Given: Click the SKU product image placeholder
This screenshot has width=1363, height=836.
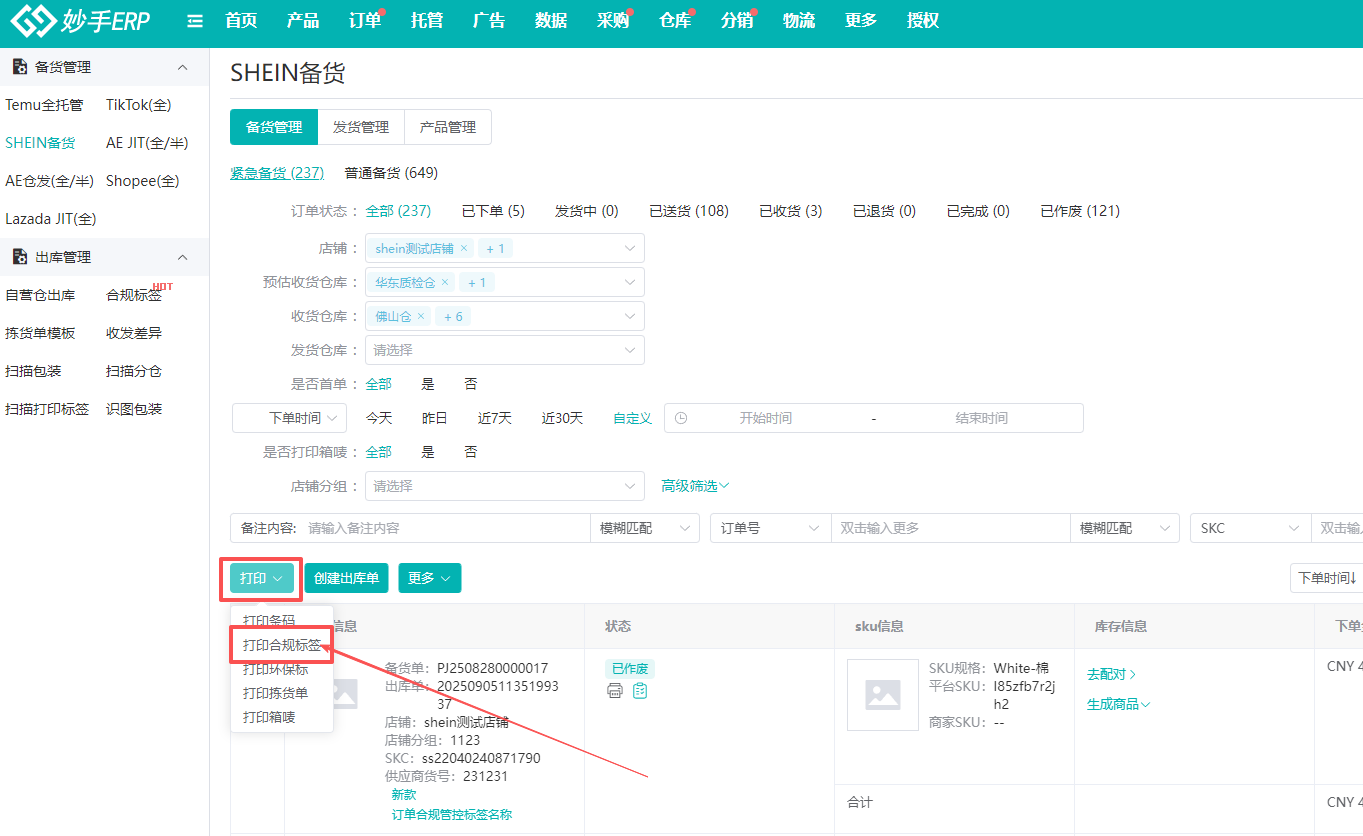Looking at the screenshot, I should 883,695.
